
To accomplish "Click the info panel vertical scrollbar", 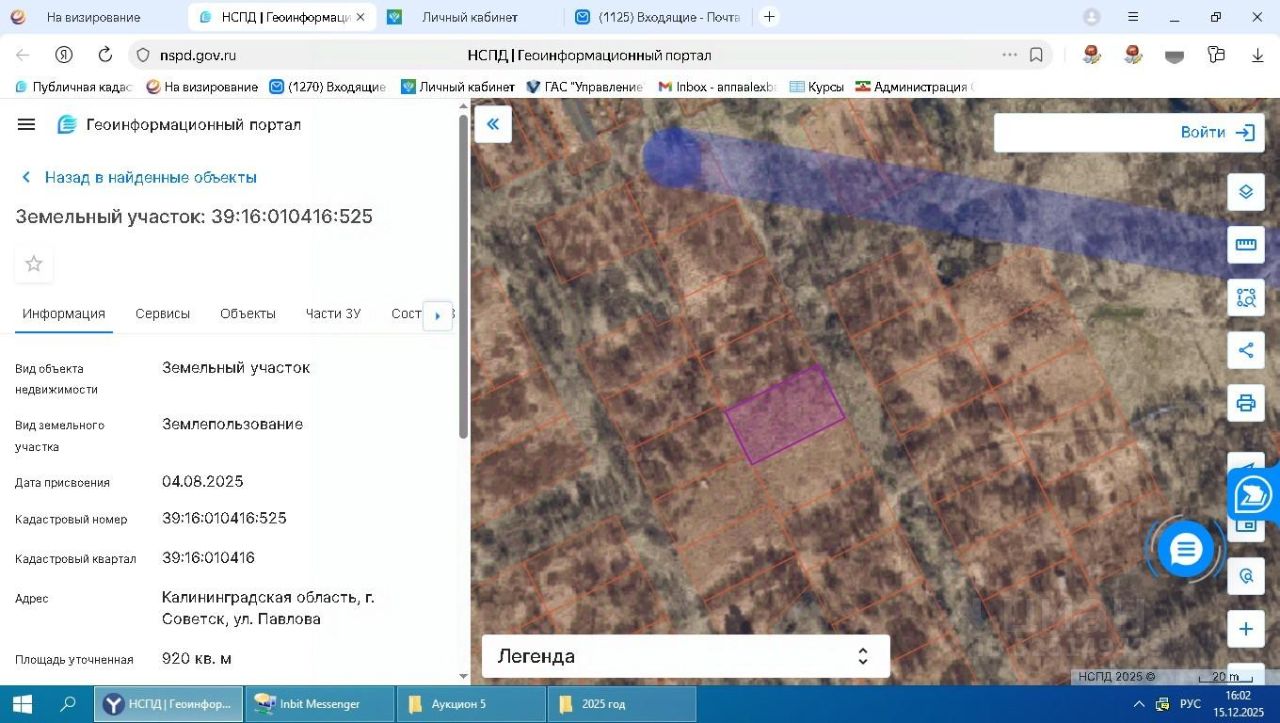I will pos(463,277).
